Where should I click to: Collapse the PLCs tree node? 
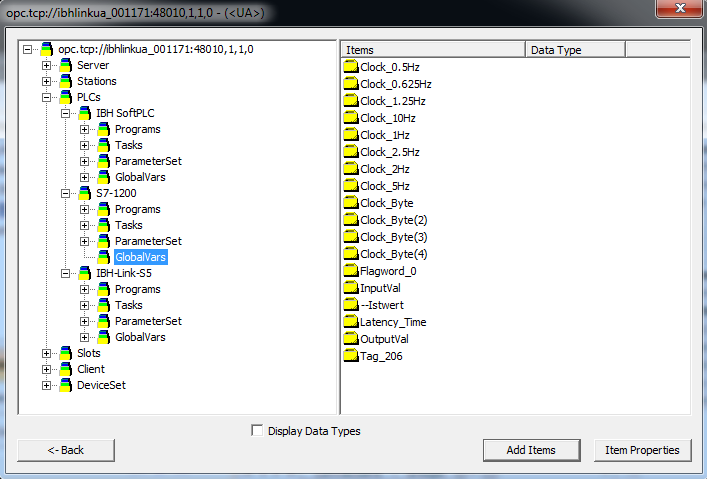pyautogui.click(x=47, y=97)
